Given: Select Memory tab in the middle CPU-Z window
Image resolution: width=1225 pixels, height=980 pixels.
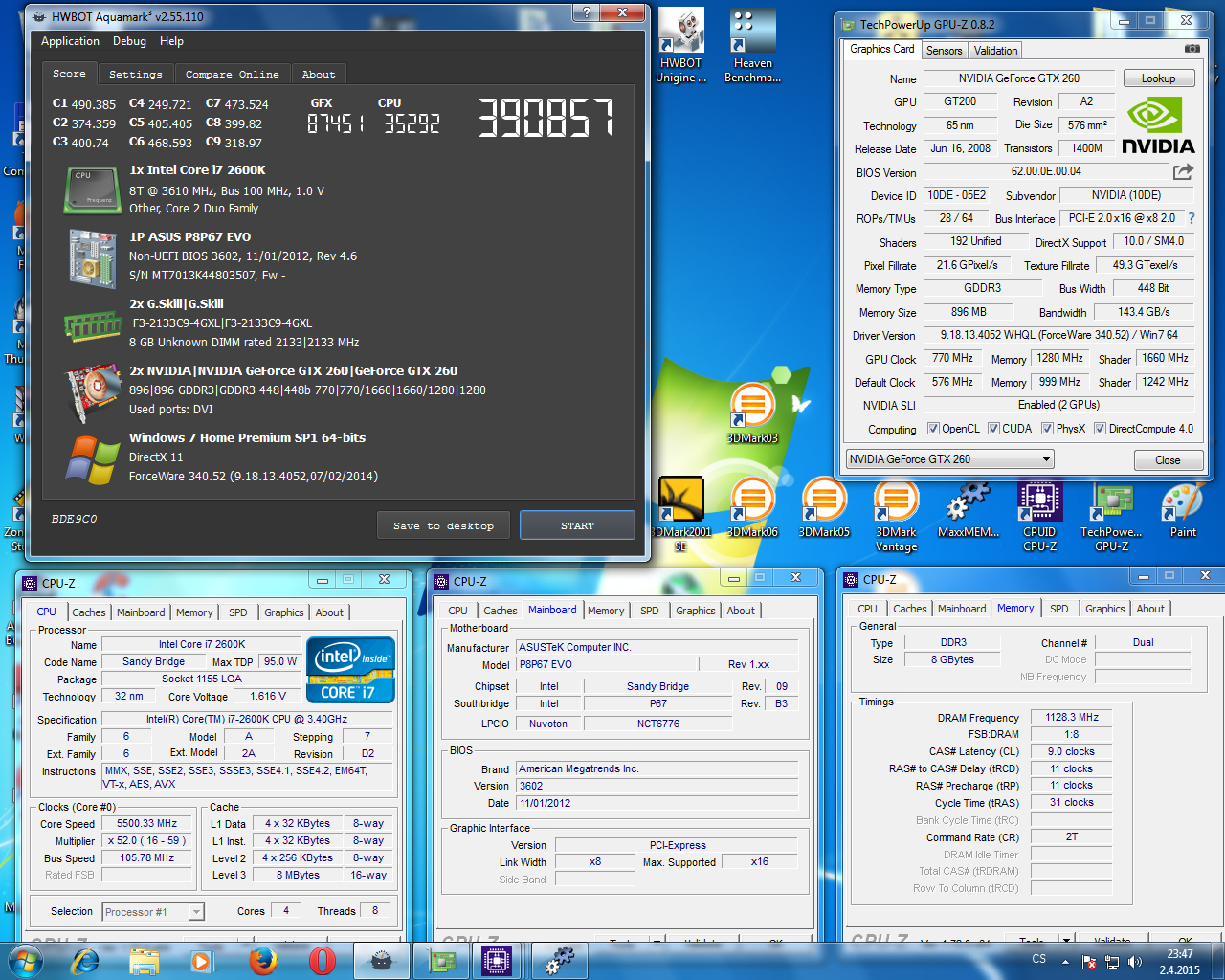Looking at the screenshot, I should [606, 611].
